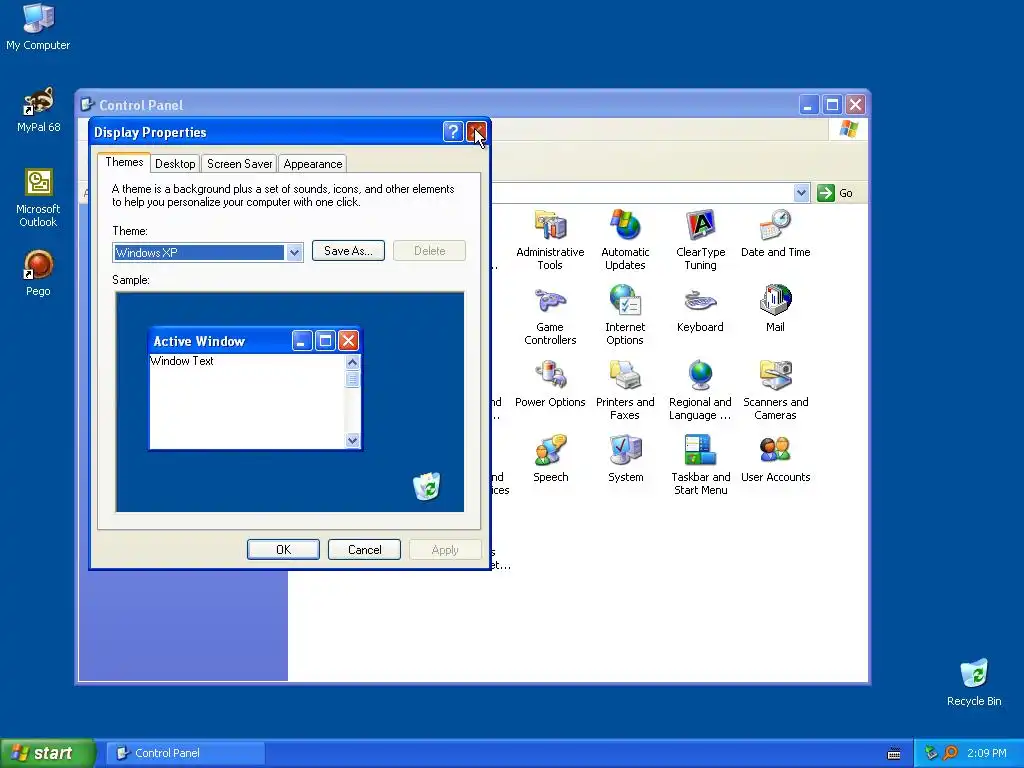1024x768 pixels.
Task: Click the help question mark in Display Properties
Action: click(x=453, y=132)
